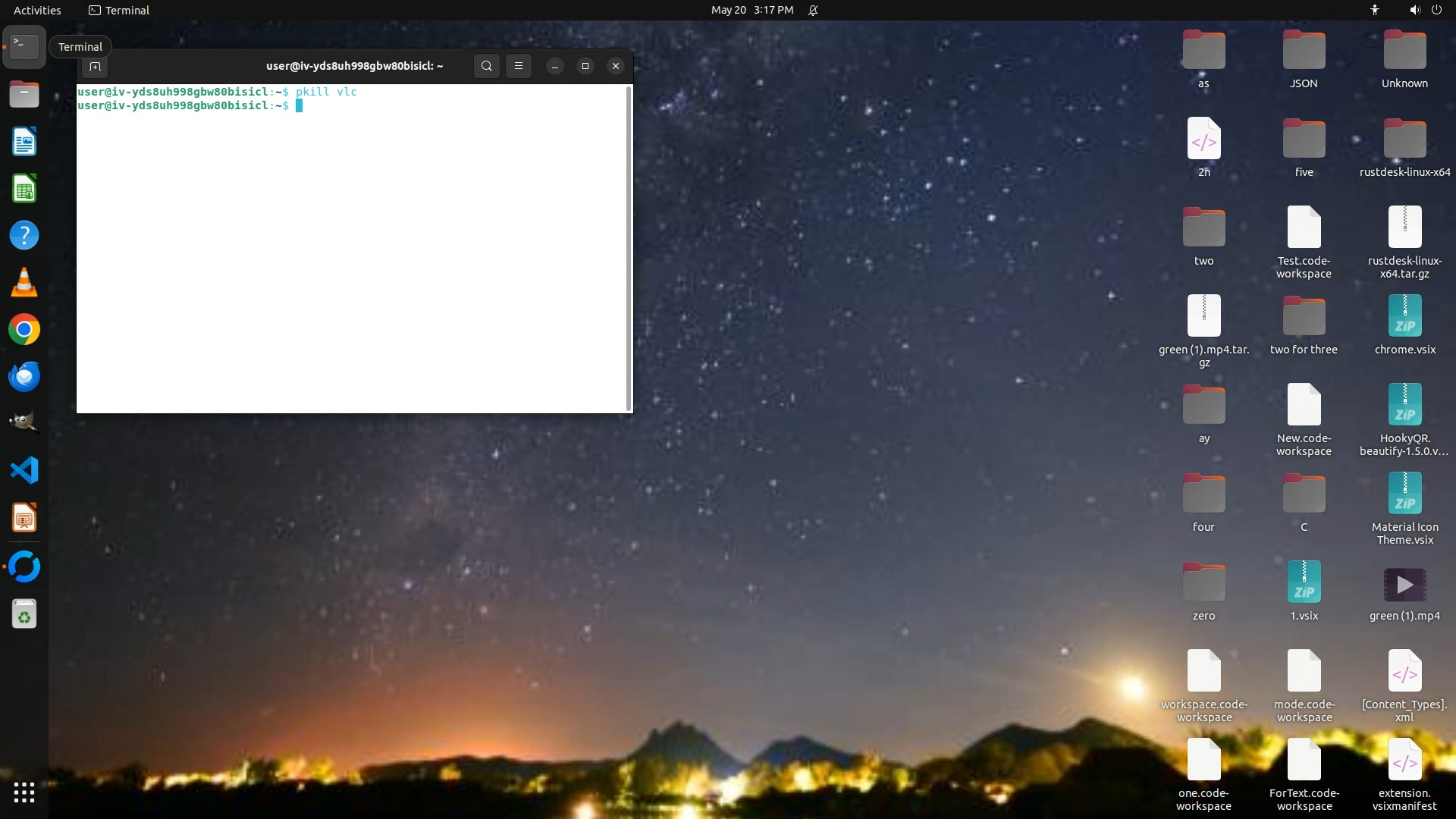Add a new terminal tab
The height and width of the screenshot is (819, 1456).
pyautogui.click(x=95, y=67)
